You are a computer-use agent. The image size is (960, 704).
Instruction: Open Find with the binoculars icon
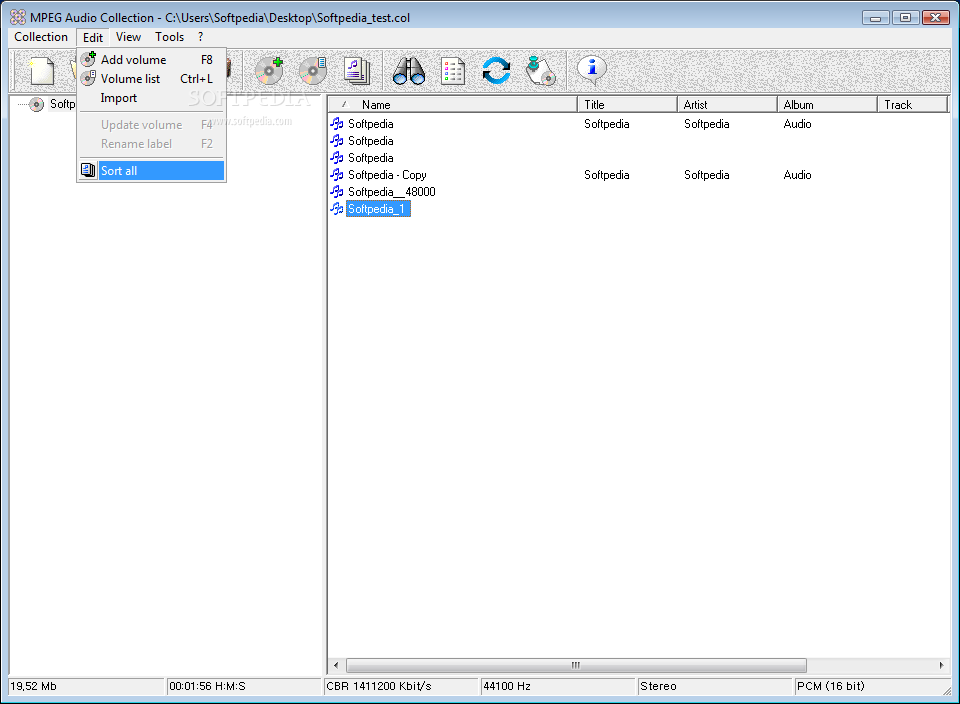click(x=409, y=70)
